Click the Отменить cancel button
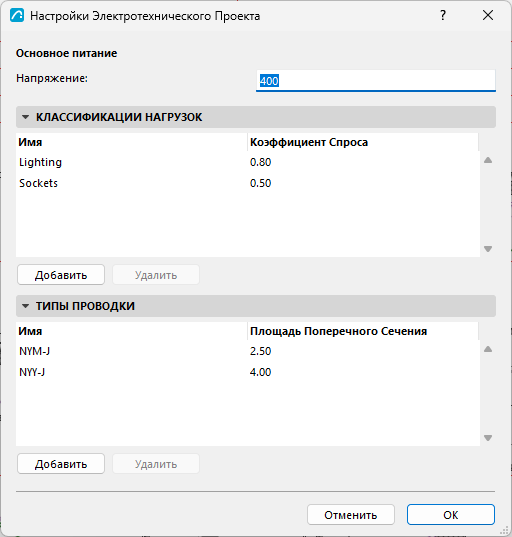The image size is (512, 537). point(351,515)
